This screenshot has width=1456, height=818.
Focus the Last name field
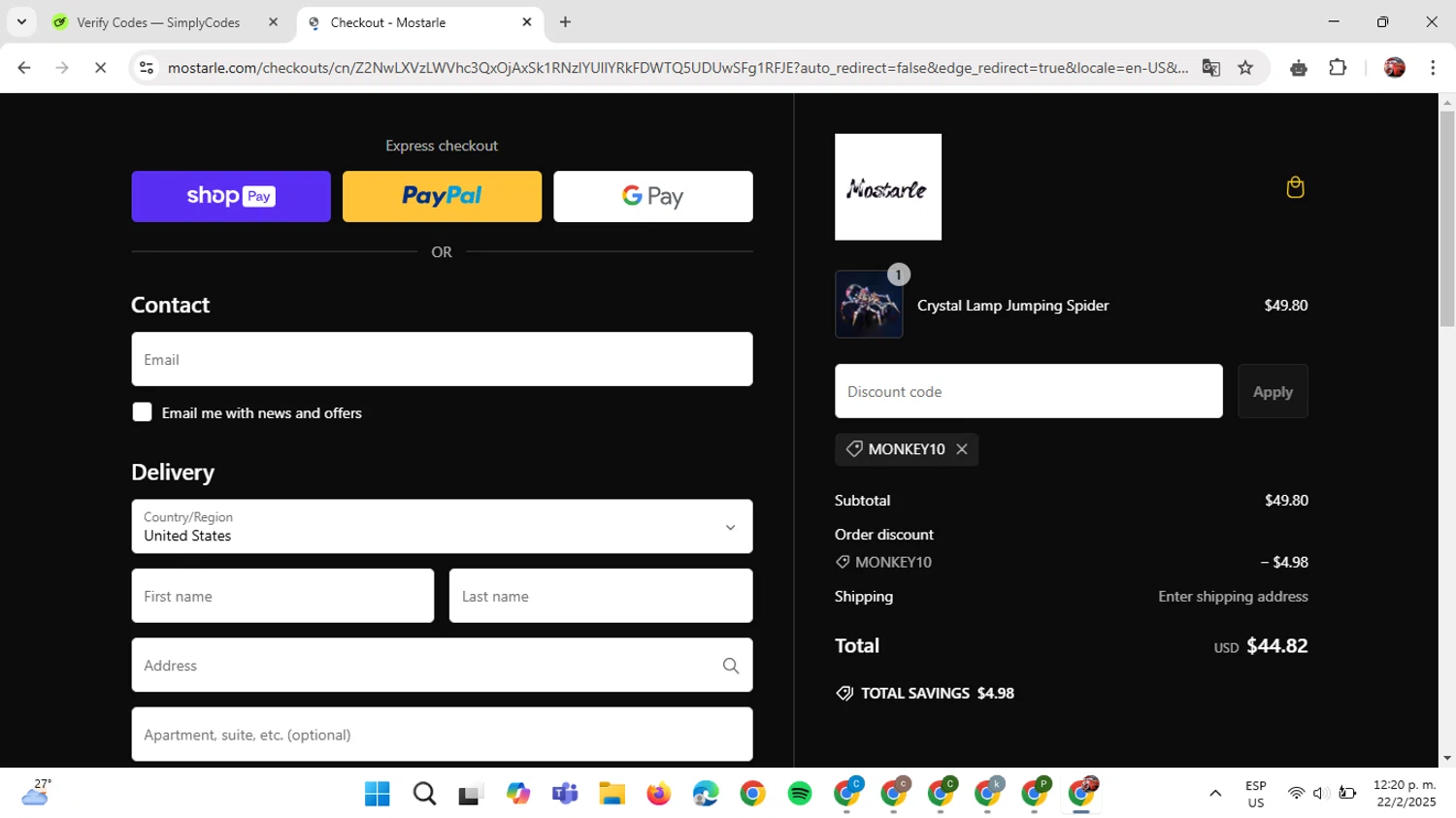pos(601,596)
